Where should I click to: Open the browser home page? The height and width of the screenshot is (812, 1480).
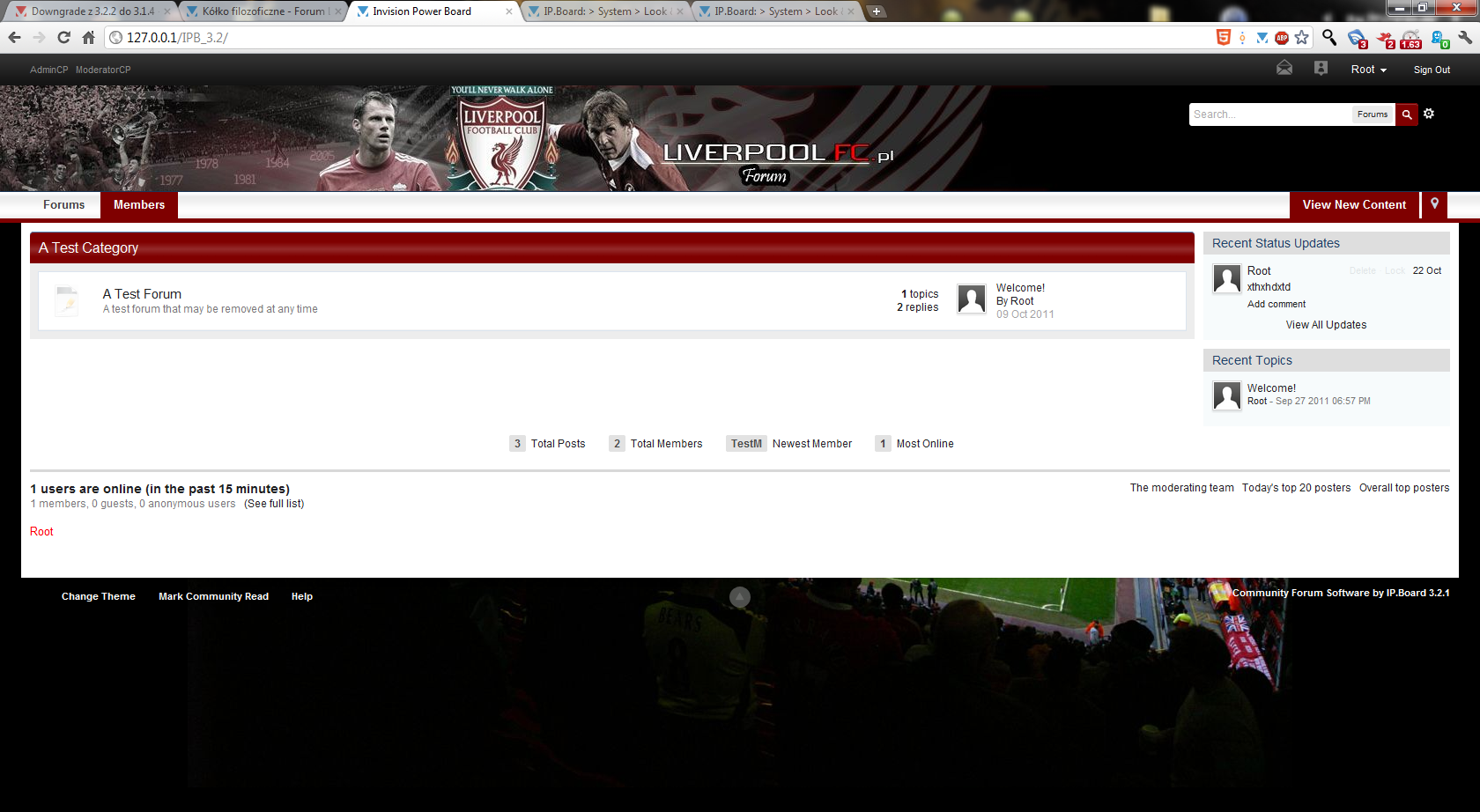coord(88,37)
